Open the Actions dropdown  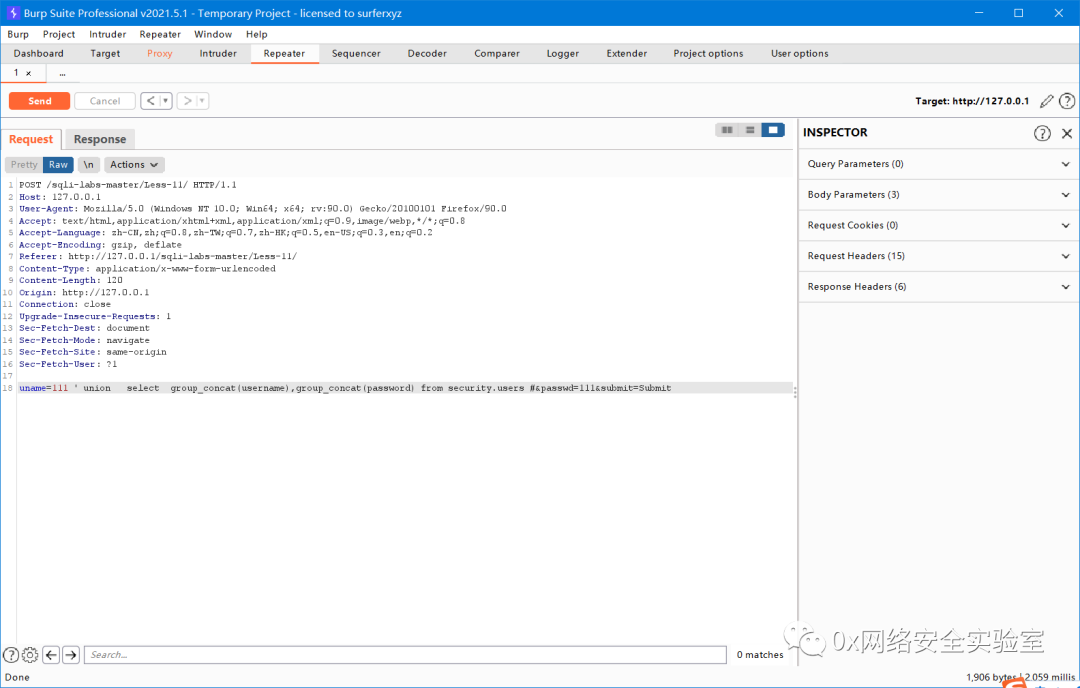coord(134,165)
